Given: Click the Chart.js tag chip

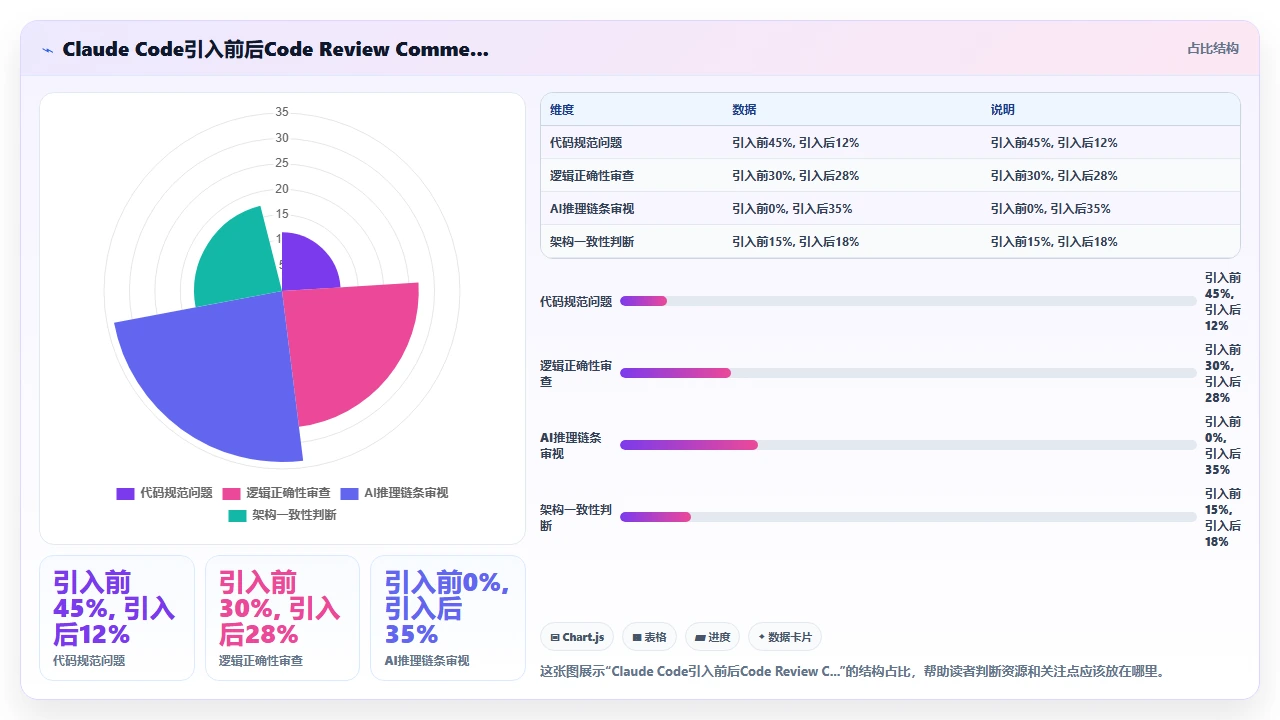Looking at the screenshot, I should (x=578, y=637).
